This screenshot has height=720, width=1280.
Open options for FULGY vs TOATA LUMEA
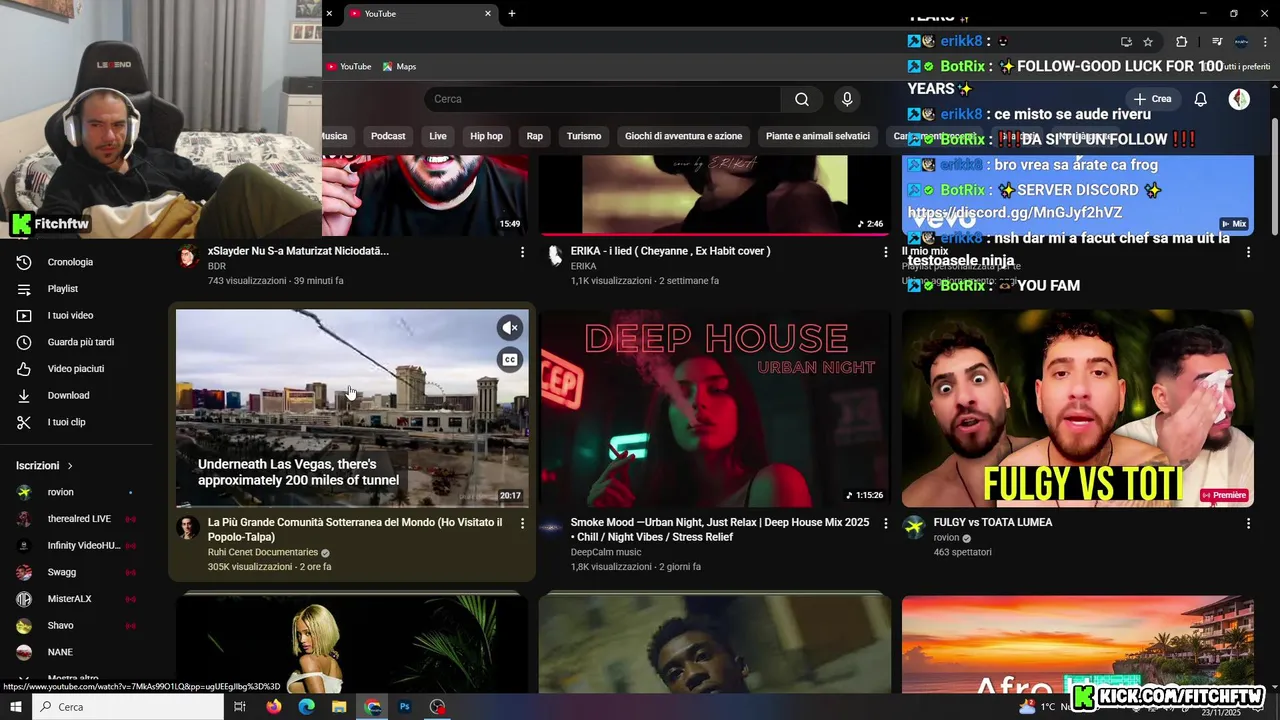pyautogui.click(x=1248, y=523)
